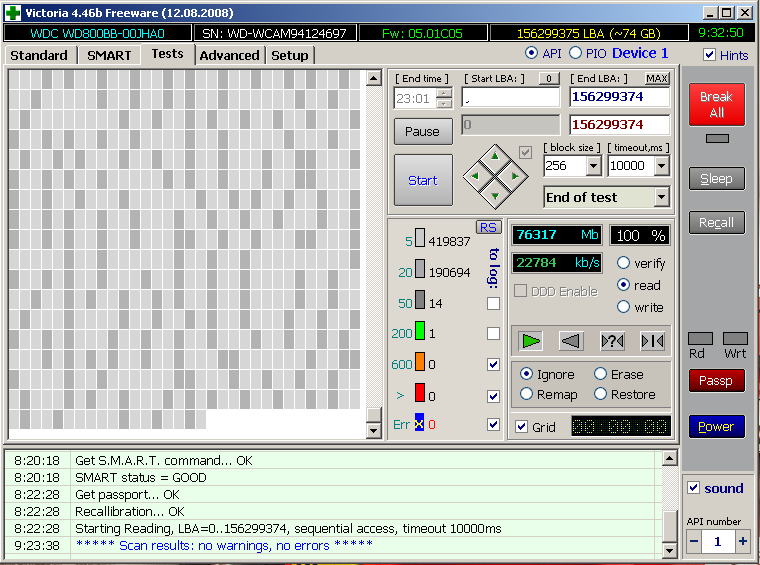Click the RS reset statistics button
Viewport: 760px width, 565px height.
click(488, 227)
